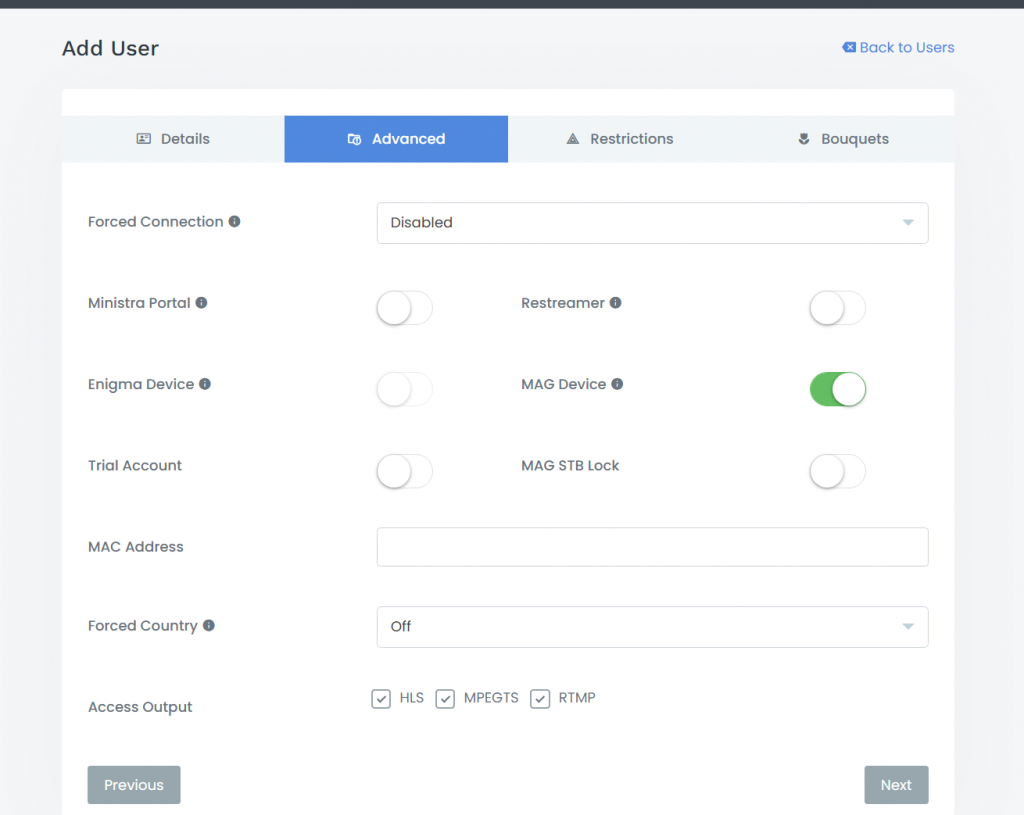Go to the Details tab
This screenshot has height=815, width=1024.
[x=173, y=139]
